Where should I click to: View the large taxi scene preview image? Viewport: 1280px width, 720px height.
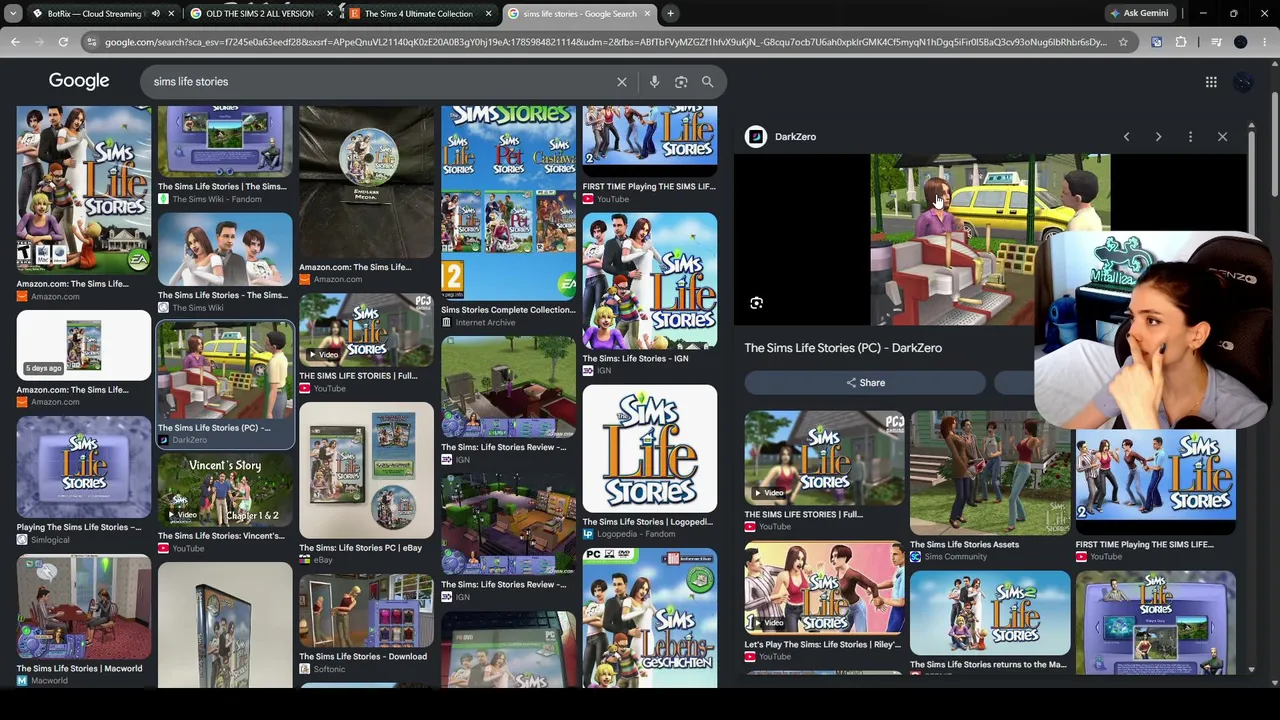tap(990, 240)
